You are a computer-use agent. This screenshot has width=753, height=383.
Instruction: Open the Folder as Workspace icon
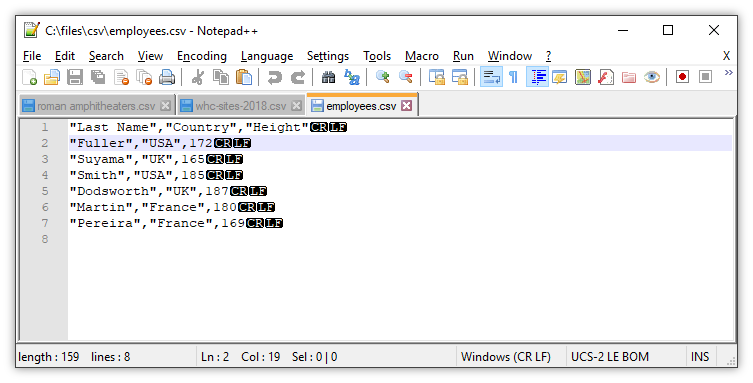(629, 77)
